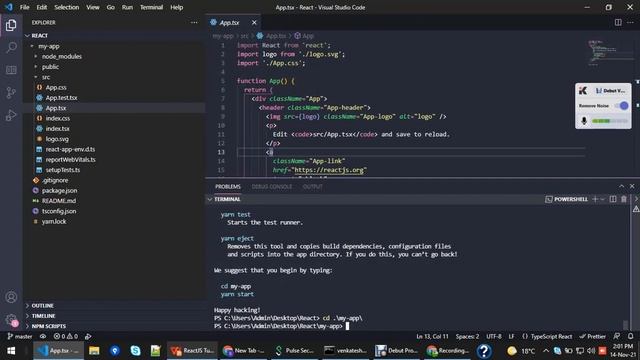Open the Selection menu
The width and height of the screenshot is (640, 360).
(x=67, y=7)
